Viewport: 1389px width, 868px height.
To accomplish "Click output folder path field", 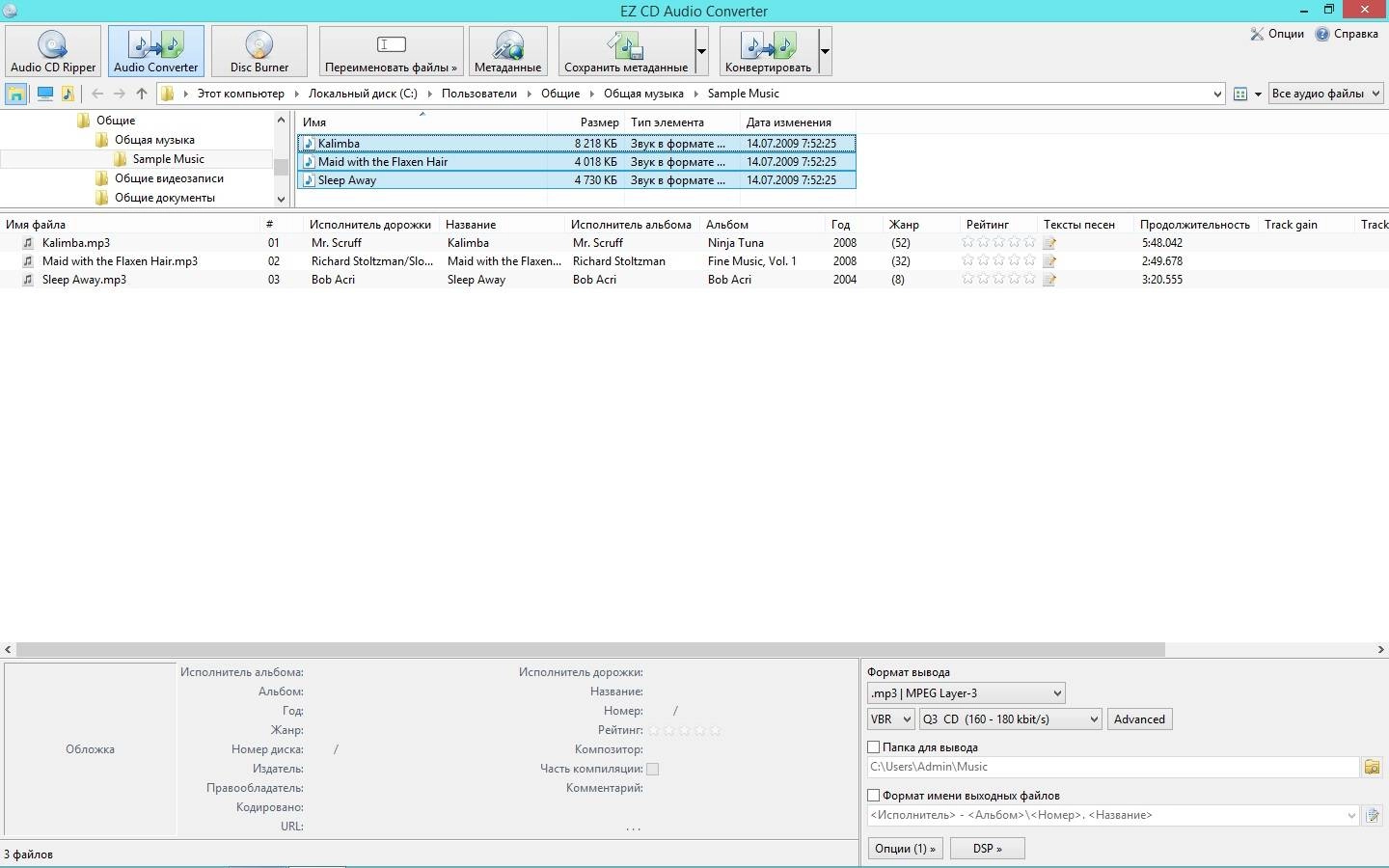I will coord(1113,767).
